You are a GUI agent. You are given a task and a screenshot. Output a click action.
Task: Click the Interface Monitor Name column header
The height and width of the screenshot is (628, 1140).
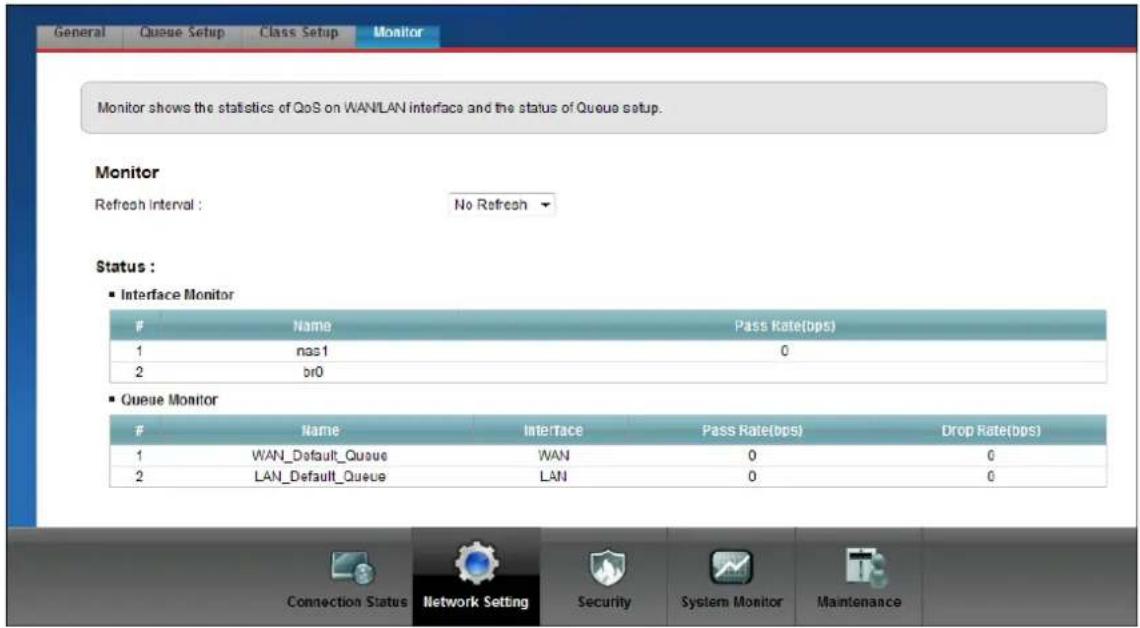(312, 326)
